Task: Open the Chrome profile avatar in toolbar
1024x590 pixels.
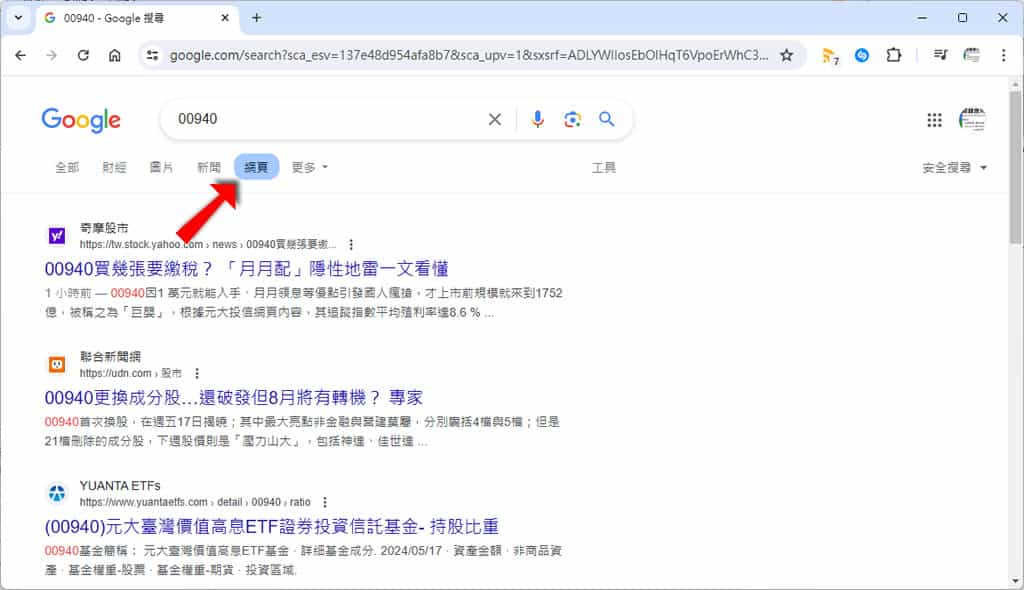Action: 972,56
